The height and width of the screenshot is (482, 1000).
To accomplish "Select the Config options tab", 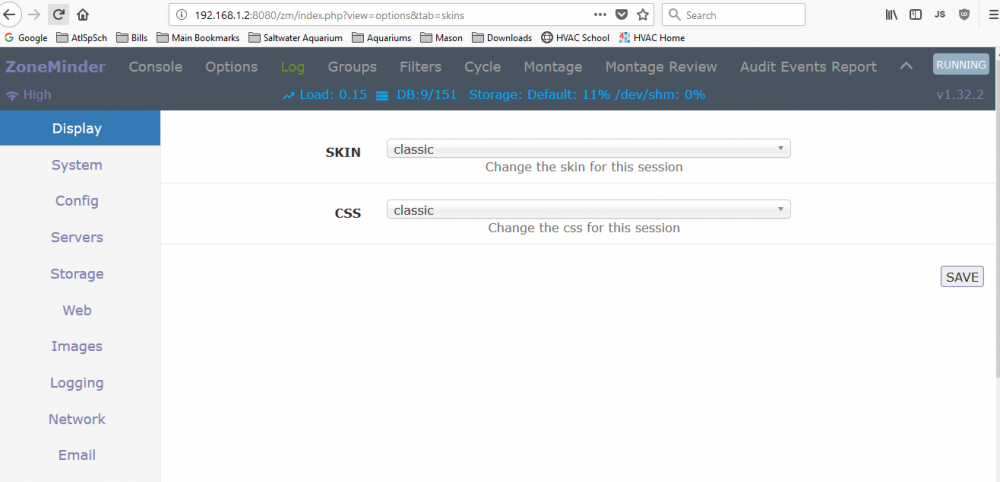I will [x=77, y=201].
